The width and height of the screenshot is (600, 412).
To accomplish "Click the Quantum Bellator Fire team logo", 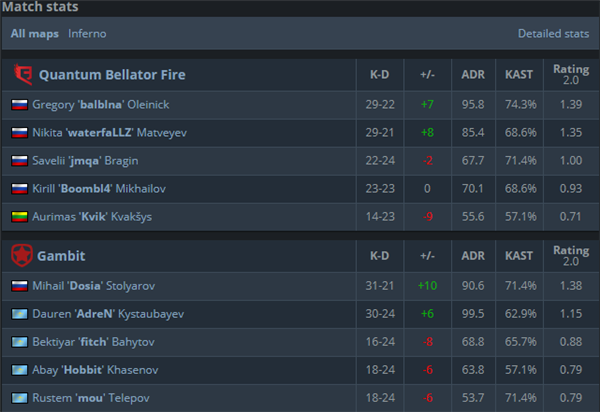I will pyautogui.click(x=23, y=75).
